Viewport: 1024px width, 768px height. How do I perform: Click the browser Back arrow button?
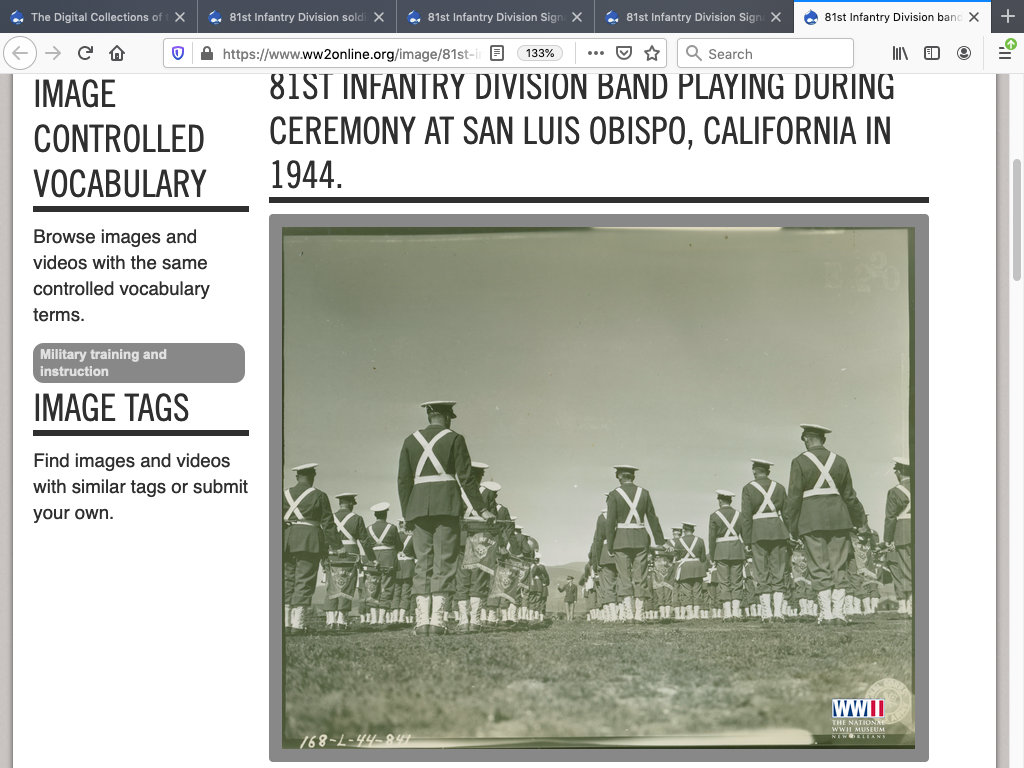[22, 53]
